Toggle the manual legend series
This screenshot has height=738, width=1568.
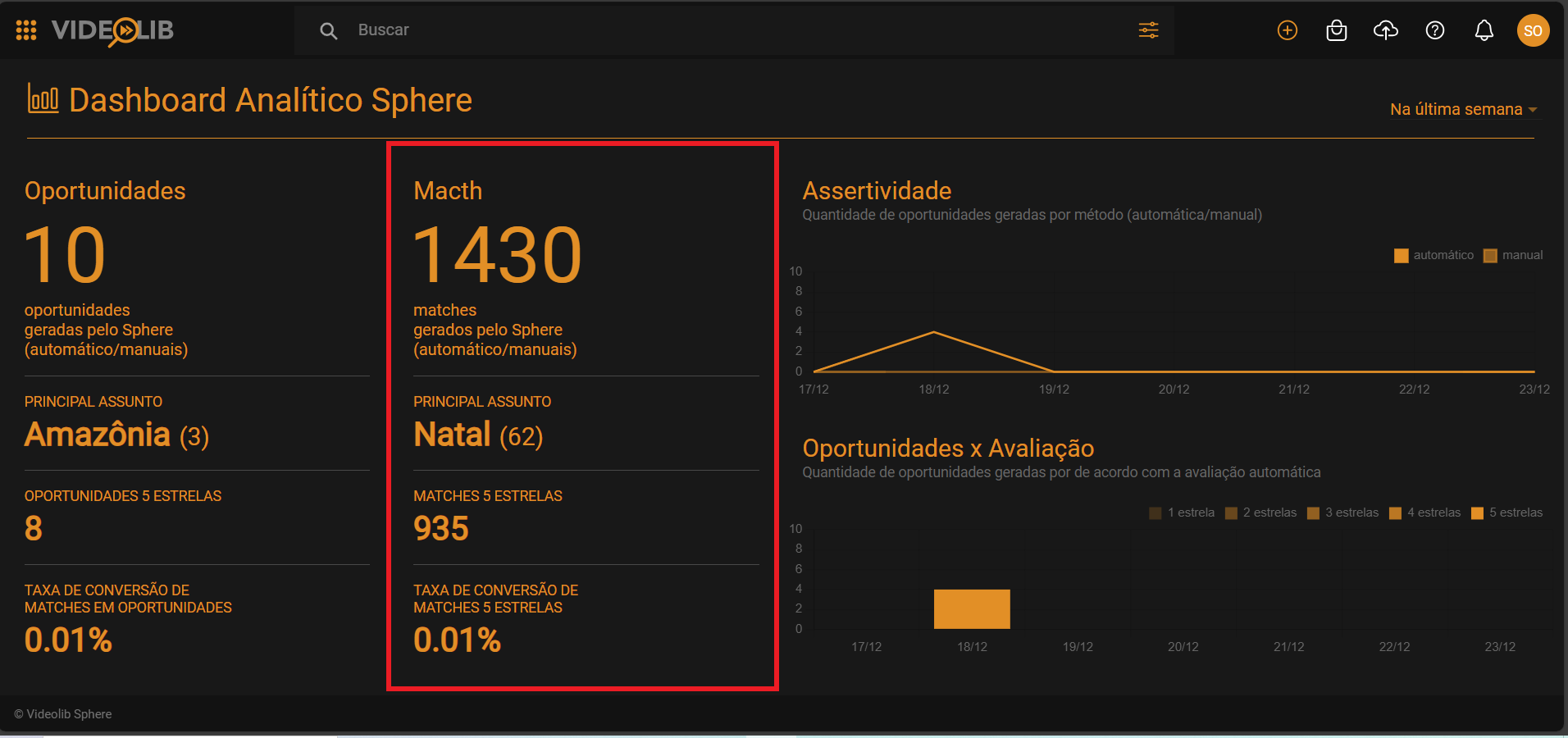click(1513, 256)
